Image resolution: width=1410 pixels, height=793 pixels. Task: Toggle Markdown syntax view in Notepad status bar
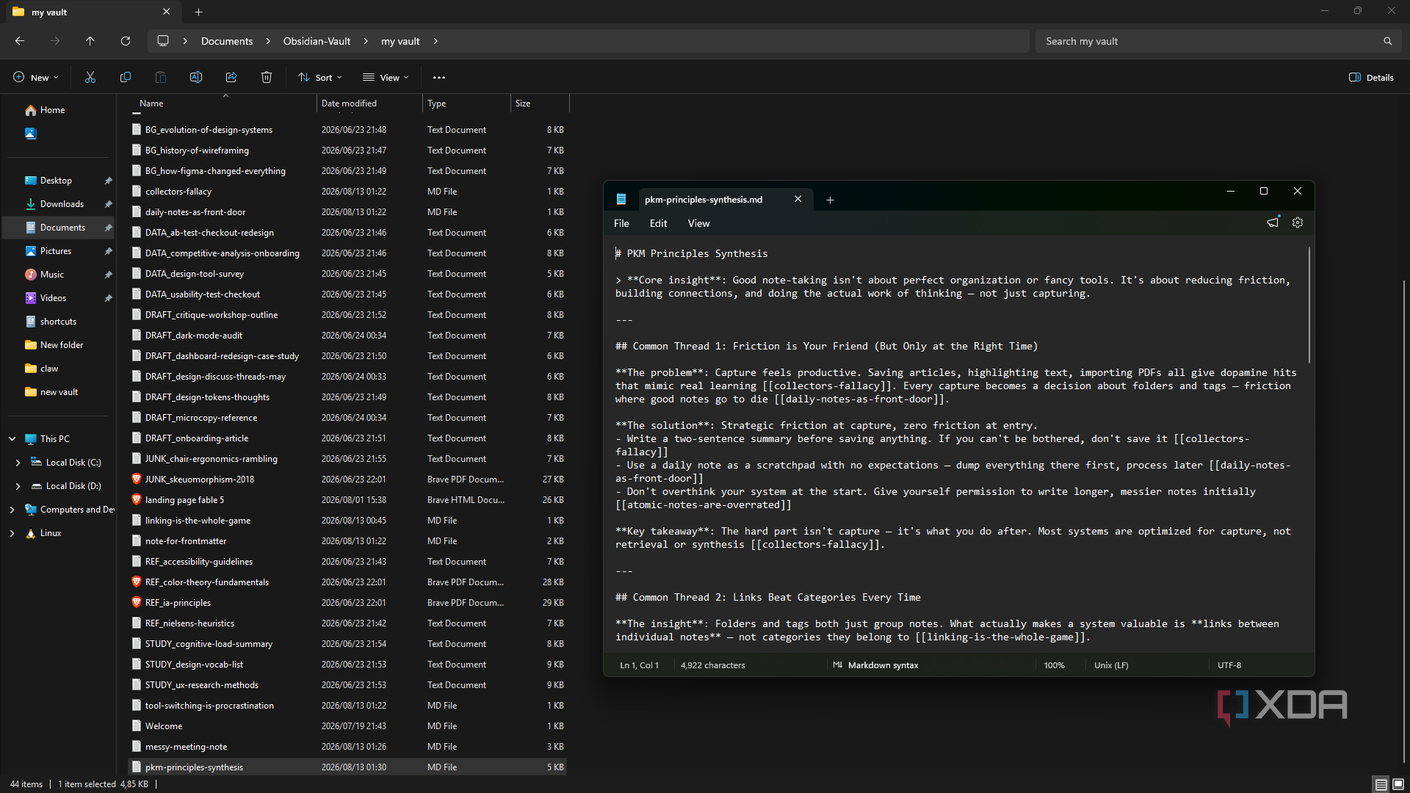coord(875,665)
